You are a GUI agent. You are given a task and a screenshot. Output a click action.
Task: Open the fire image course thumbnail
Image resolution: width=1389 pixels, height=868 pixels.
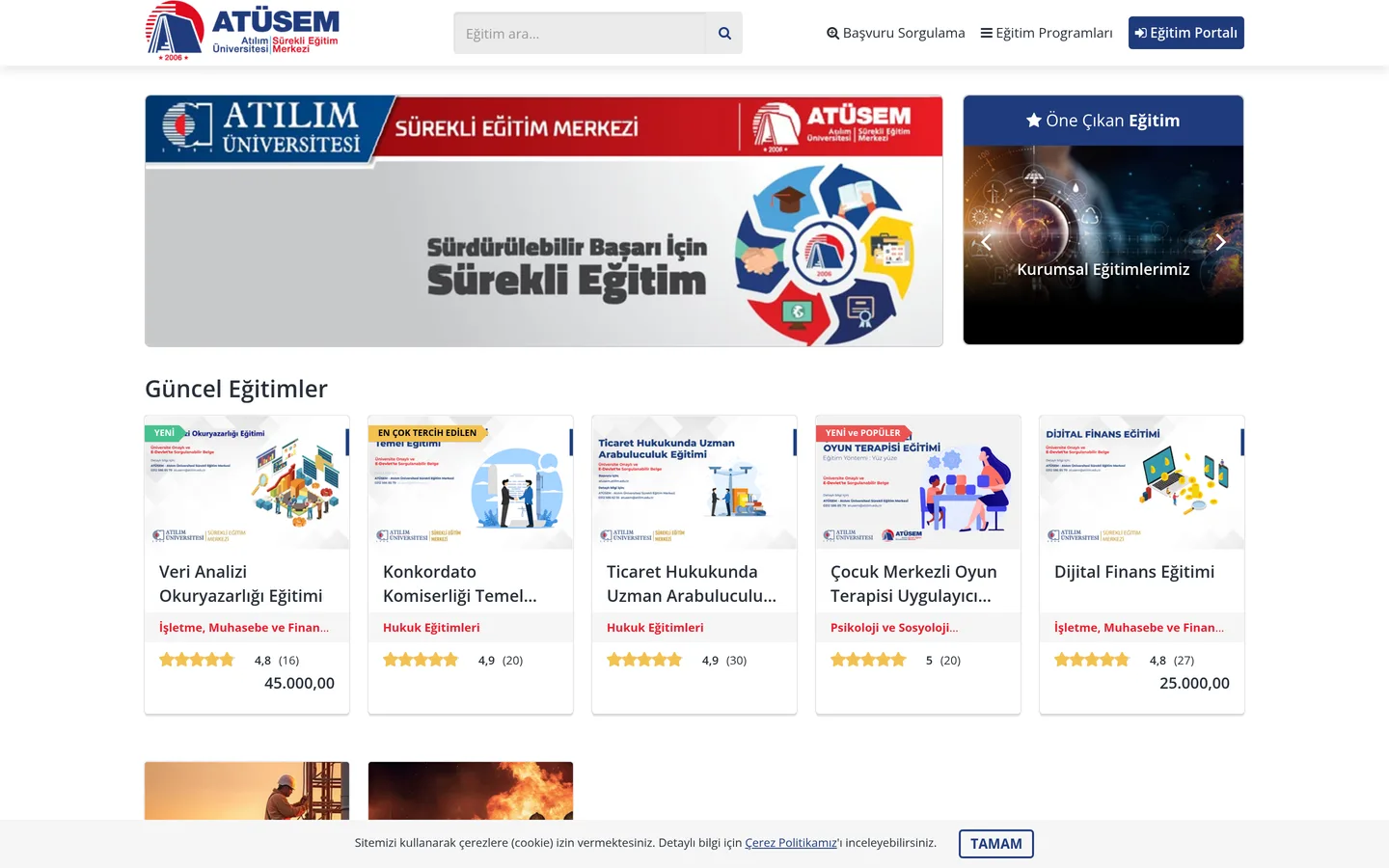click(x=471, y=791)
